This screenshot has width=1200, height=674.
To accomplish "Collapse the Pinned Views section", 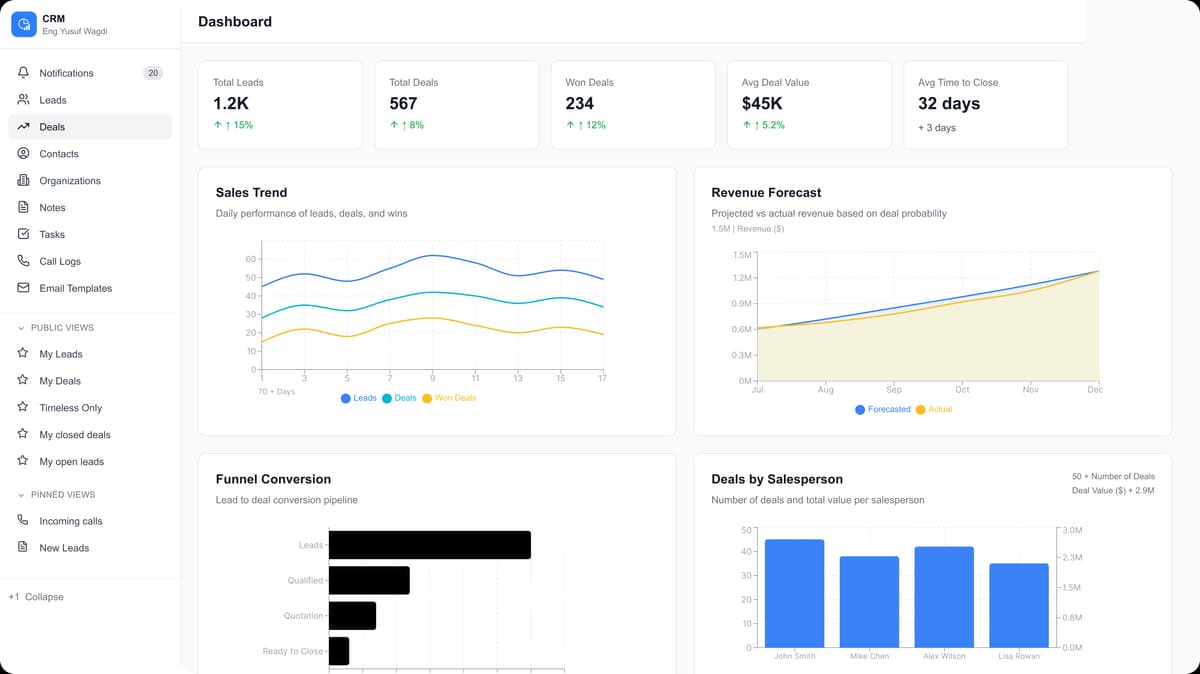I will [x=22, y=495].
